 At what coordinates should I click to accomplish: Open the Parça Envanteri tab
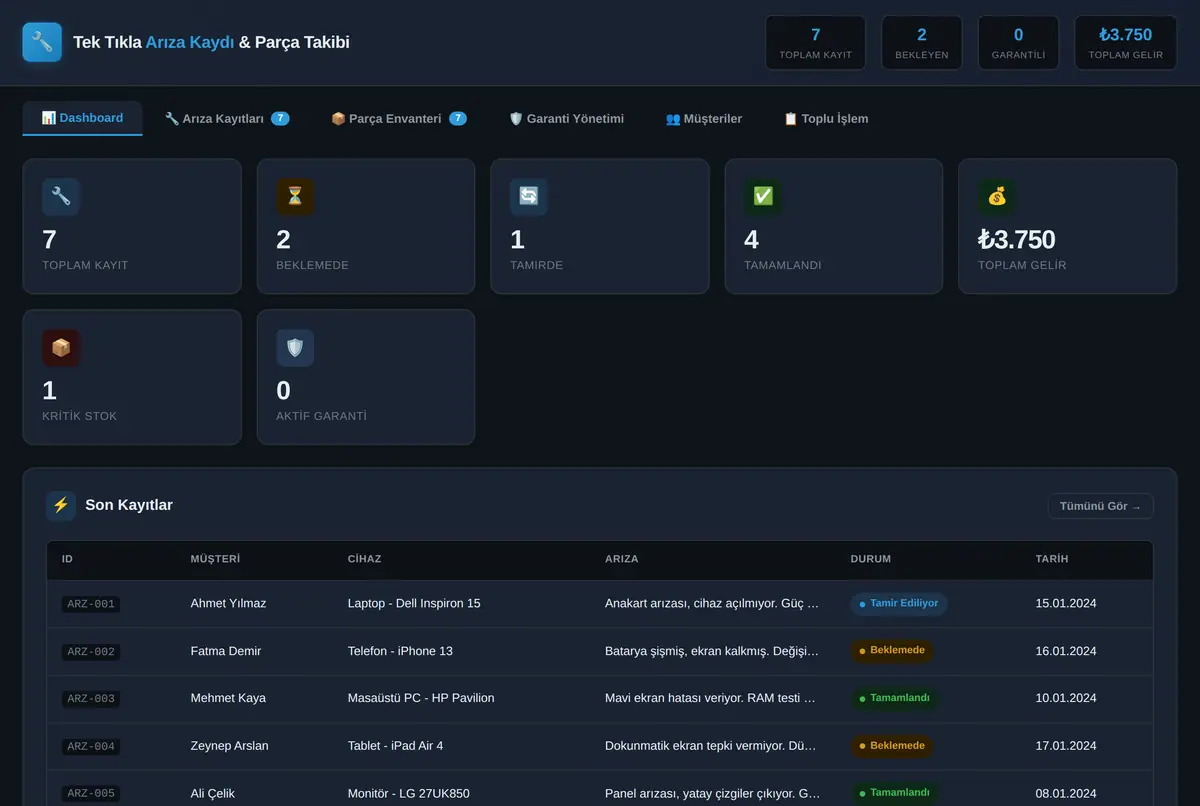coord(398,118)
